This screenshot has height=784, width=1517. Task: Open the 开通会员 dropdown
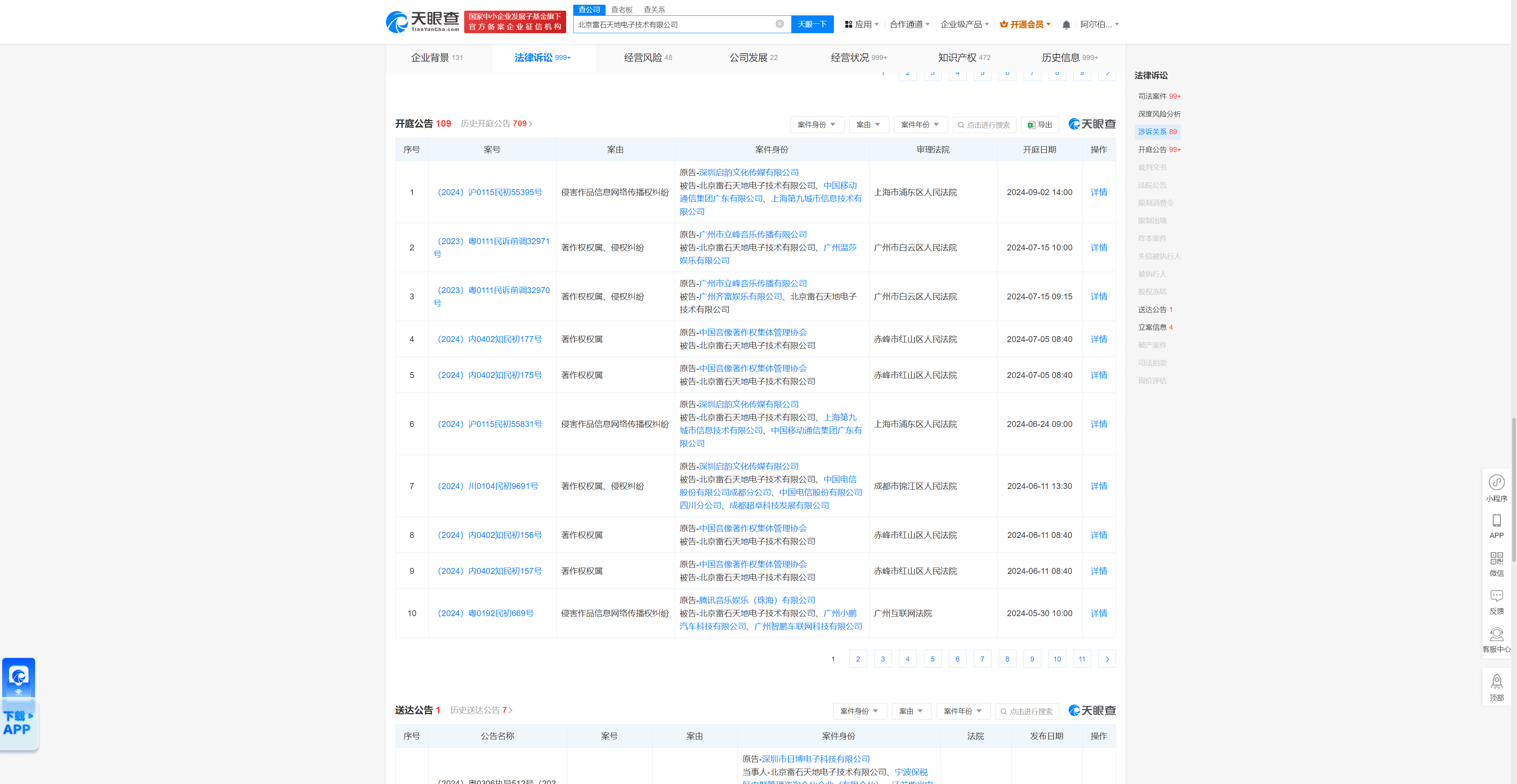coord(1025,24)
